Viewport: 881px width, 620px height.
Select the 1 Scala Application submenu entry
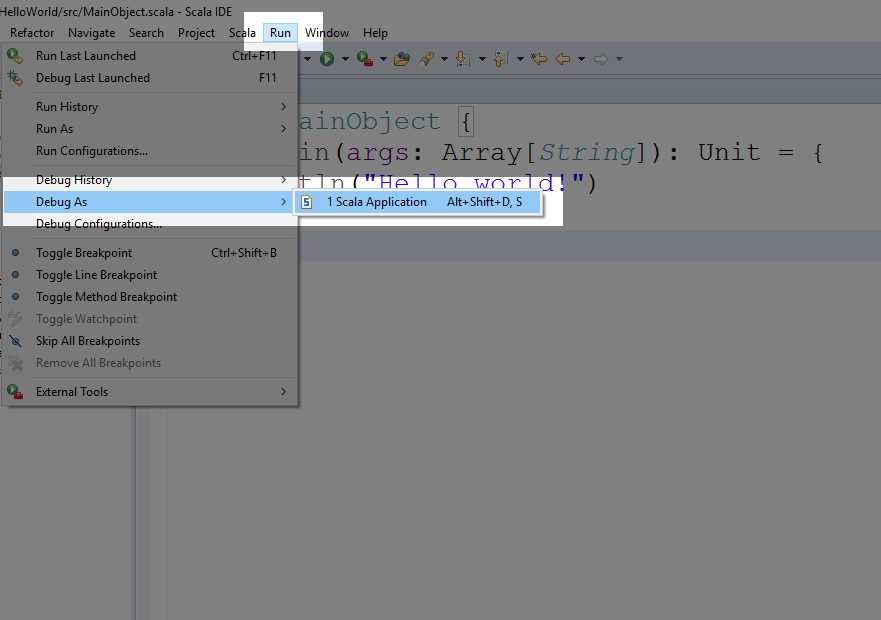(x=378, y=201)
